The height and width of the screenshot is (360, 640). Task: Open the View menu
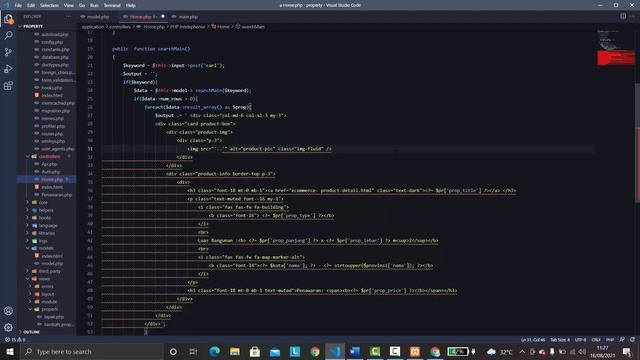tap(69, 5)
